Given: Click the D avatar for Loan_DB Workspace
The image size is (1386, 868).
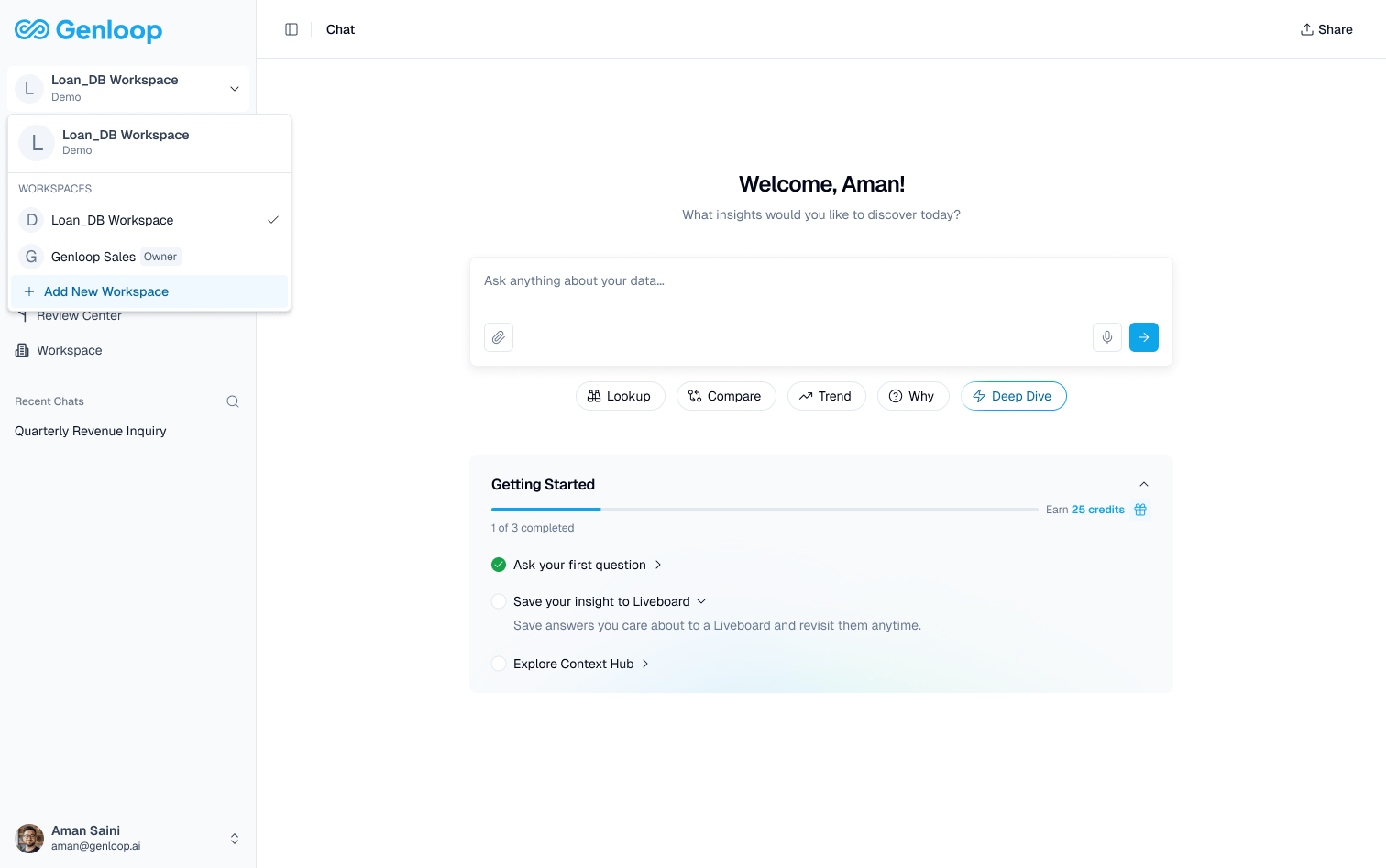Looking at the screenshot, I should [x=31, y=220].
